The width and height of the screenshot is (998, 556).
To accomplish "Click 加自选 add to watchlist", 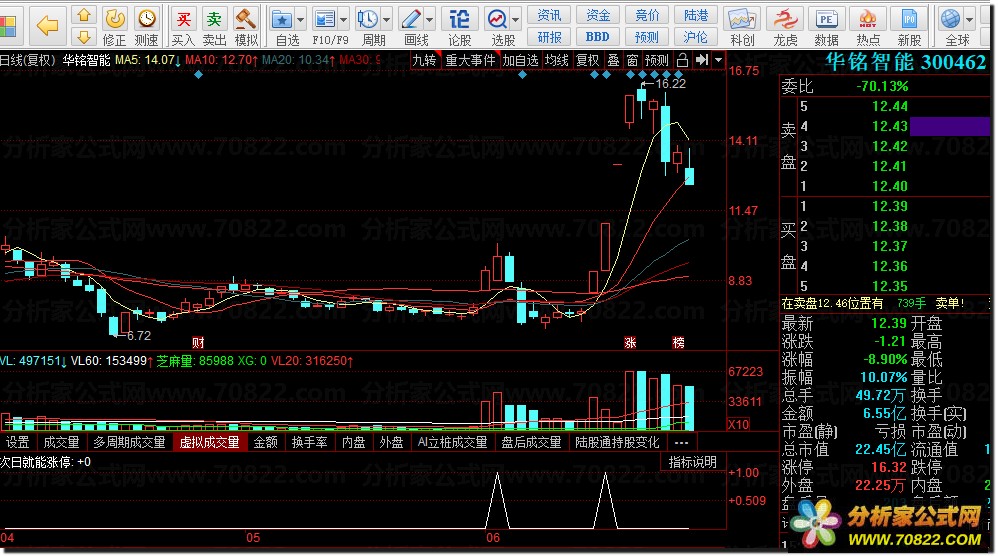I will click(x=520, y=60).
